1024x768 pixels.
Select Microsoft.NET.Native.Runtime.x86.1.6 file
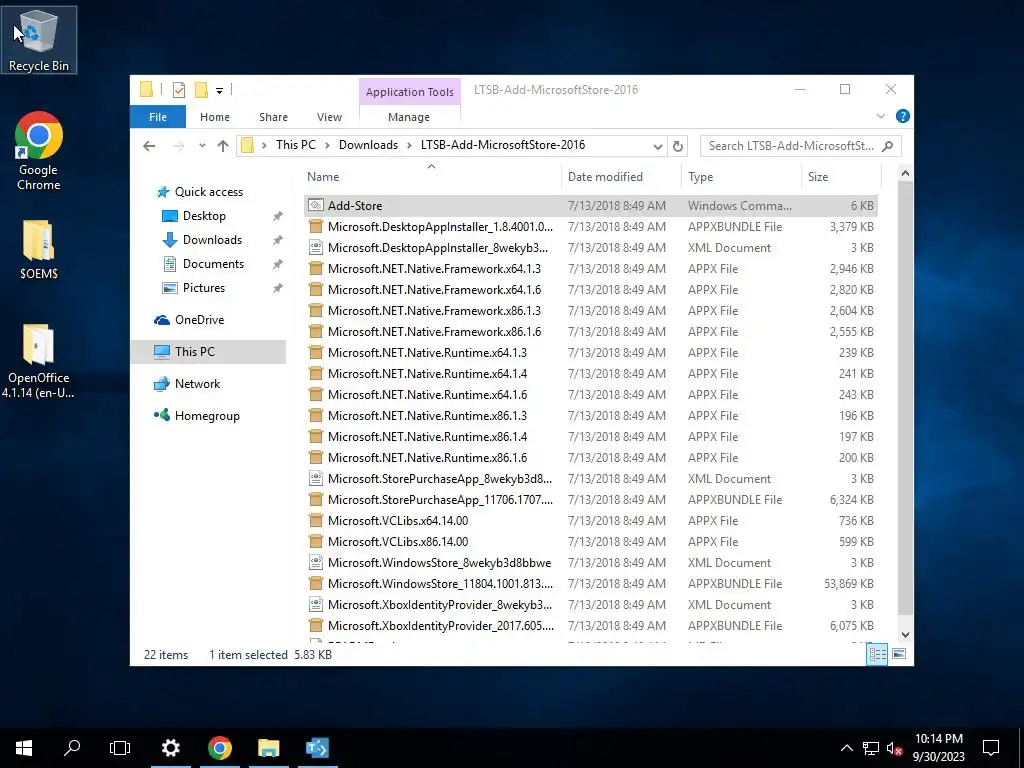point(590,458)
